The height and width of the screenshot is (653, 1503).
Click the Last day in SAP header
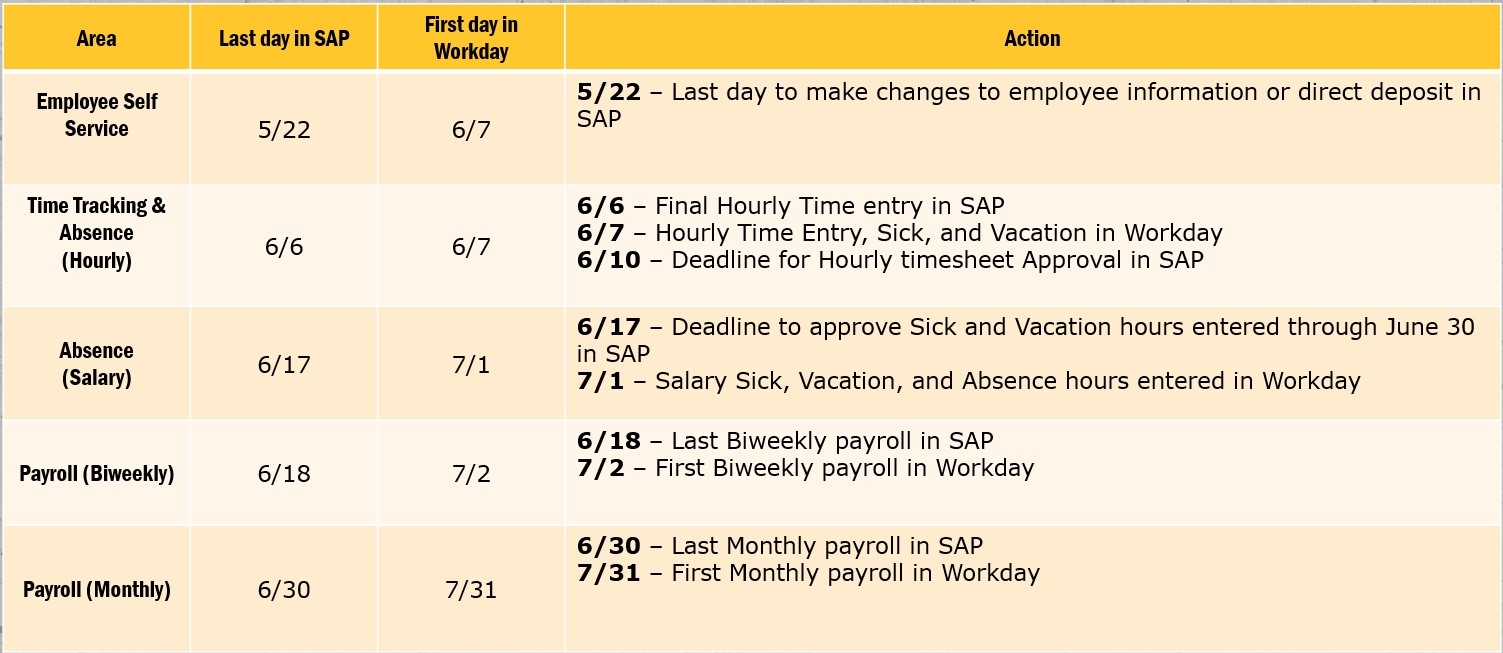(x=284, y=39)
